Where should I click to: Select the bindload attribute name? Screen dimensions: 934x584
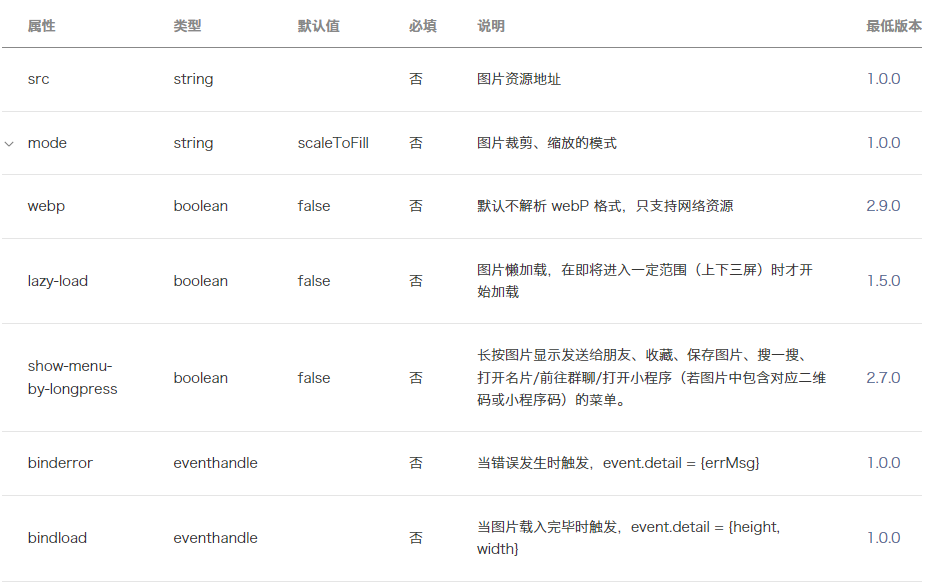click(x=57, y=538)
